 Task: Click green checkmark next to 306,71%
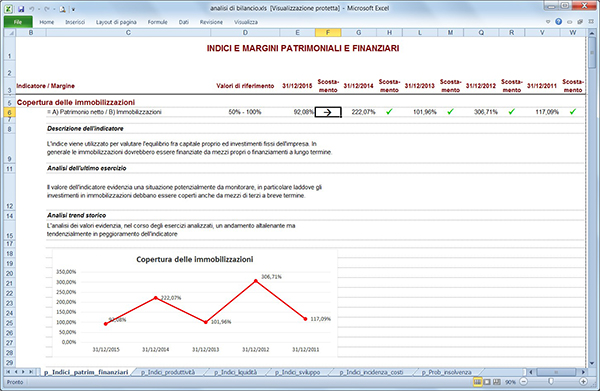(512, 112)
